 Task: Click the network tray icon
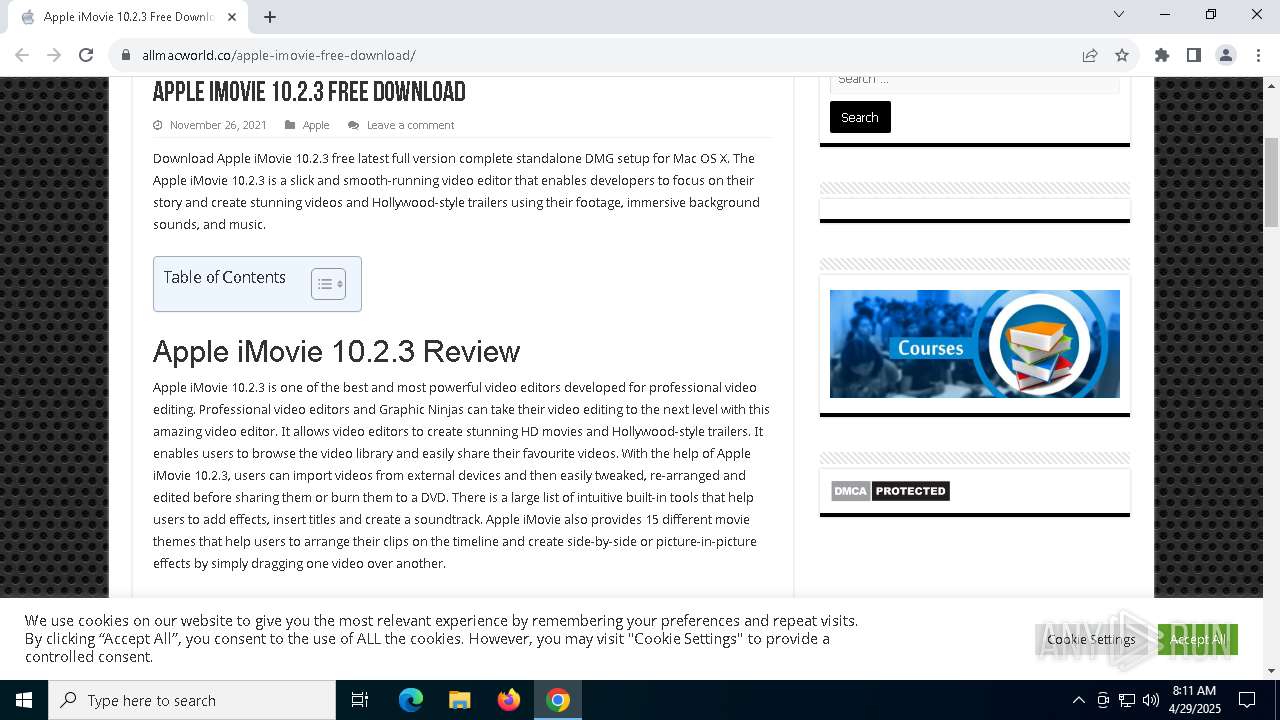1127,700
